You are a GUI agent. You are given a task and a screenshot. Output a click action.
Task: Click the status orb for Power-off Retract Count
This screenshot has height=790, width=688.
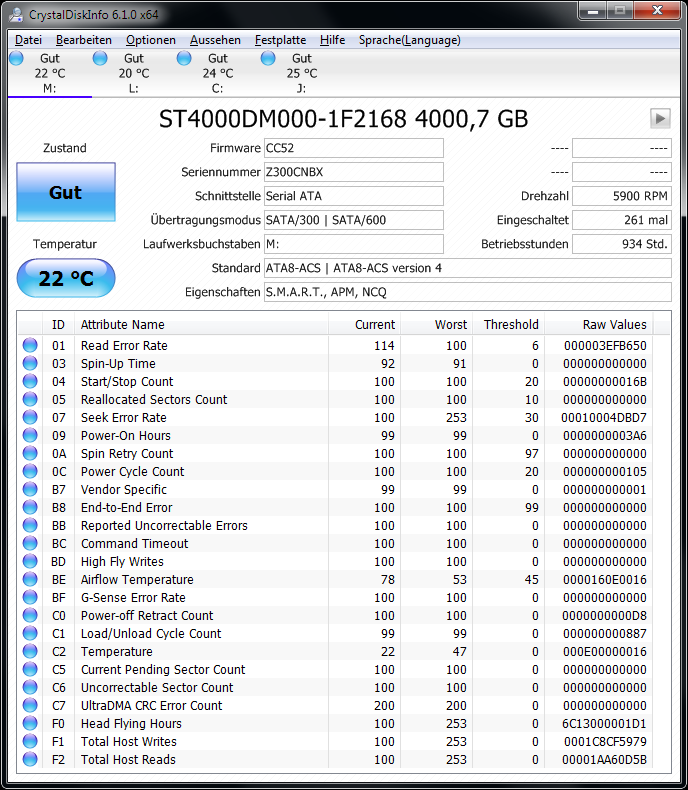30,615
